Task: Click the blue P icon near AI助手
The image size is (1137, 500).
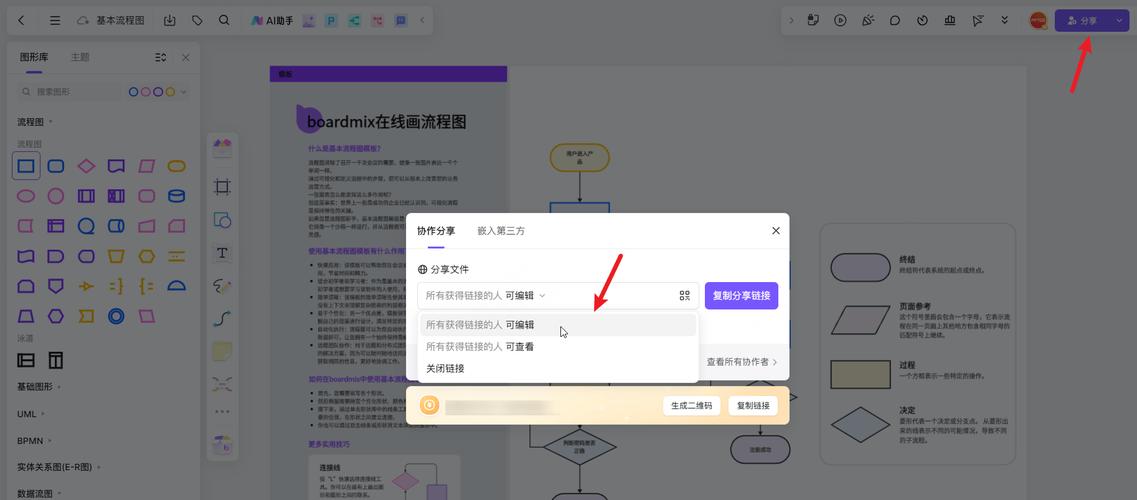Action: point(331,21)
